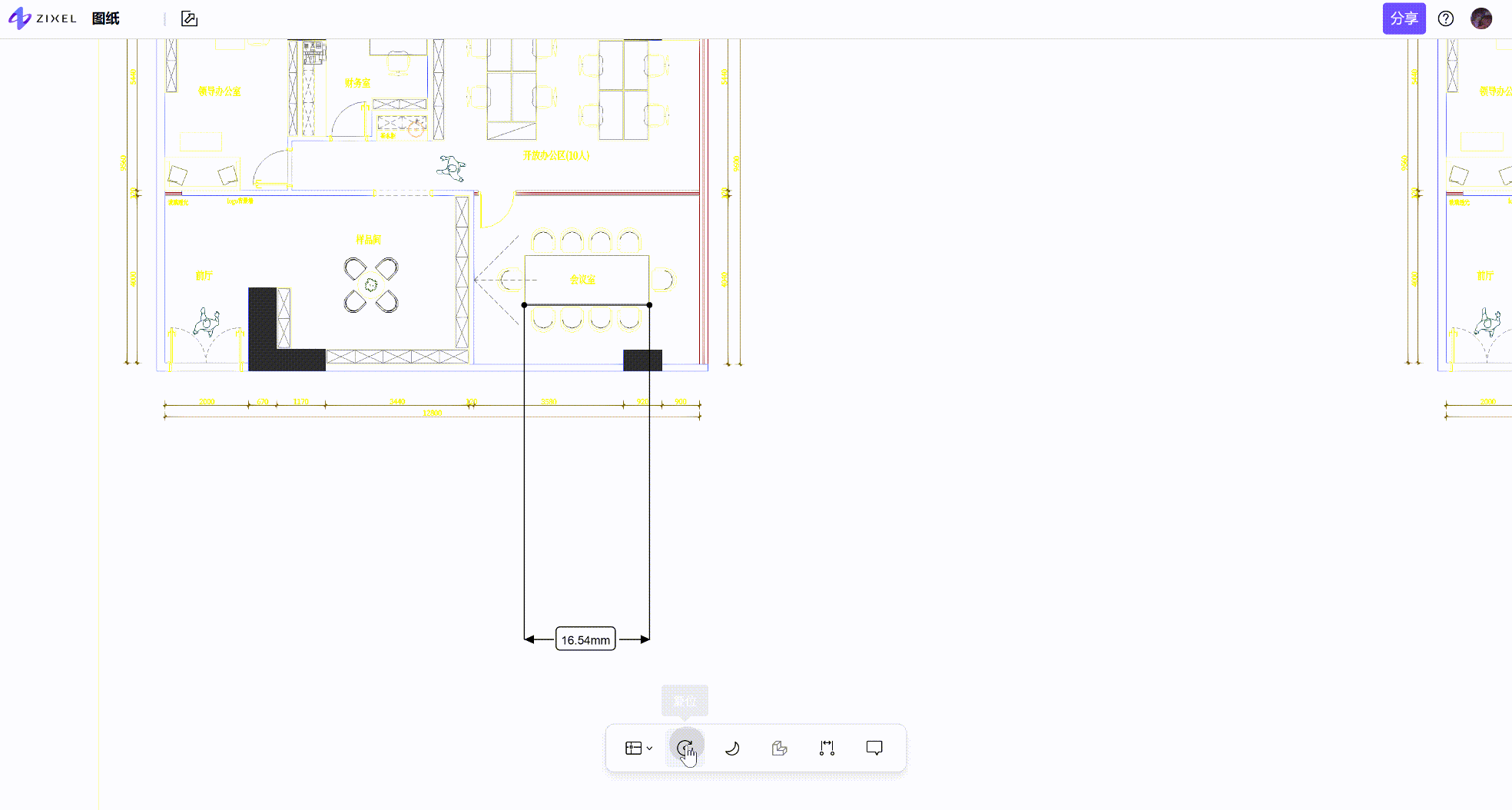Click the left endpoint of measurement
This screenshot has width=1512, height=810.
pos(524,305)
